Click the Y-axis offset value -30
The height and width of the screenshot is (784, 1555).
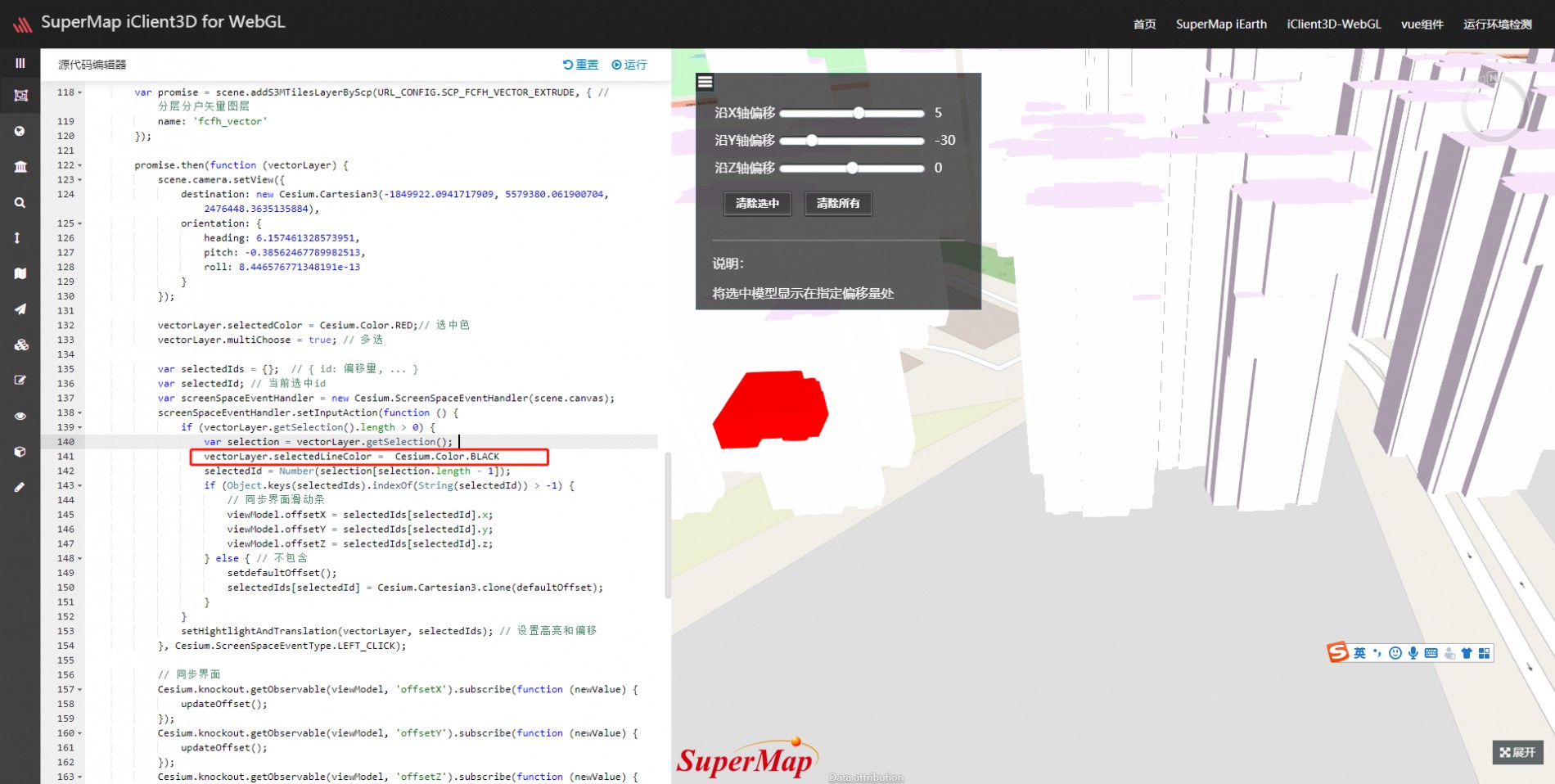click(x=945, y=141)
